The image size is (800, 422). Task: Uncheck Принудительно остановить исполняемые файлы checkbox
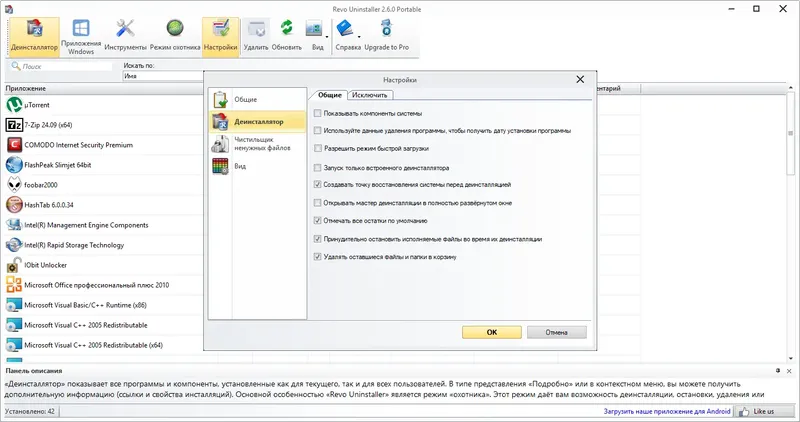pyautogui.click(x=317, y=239)
